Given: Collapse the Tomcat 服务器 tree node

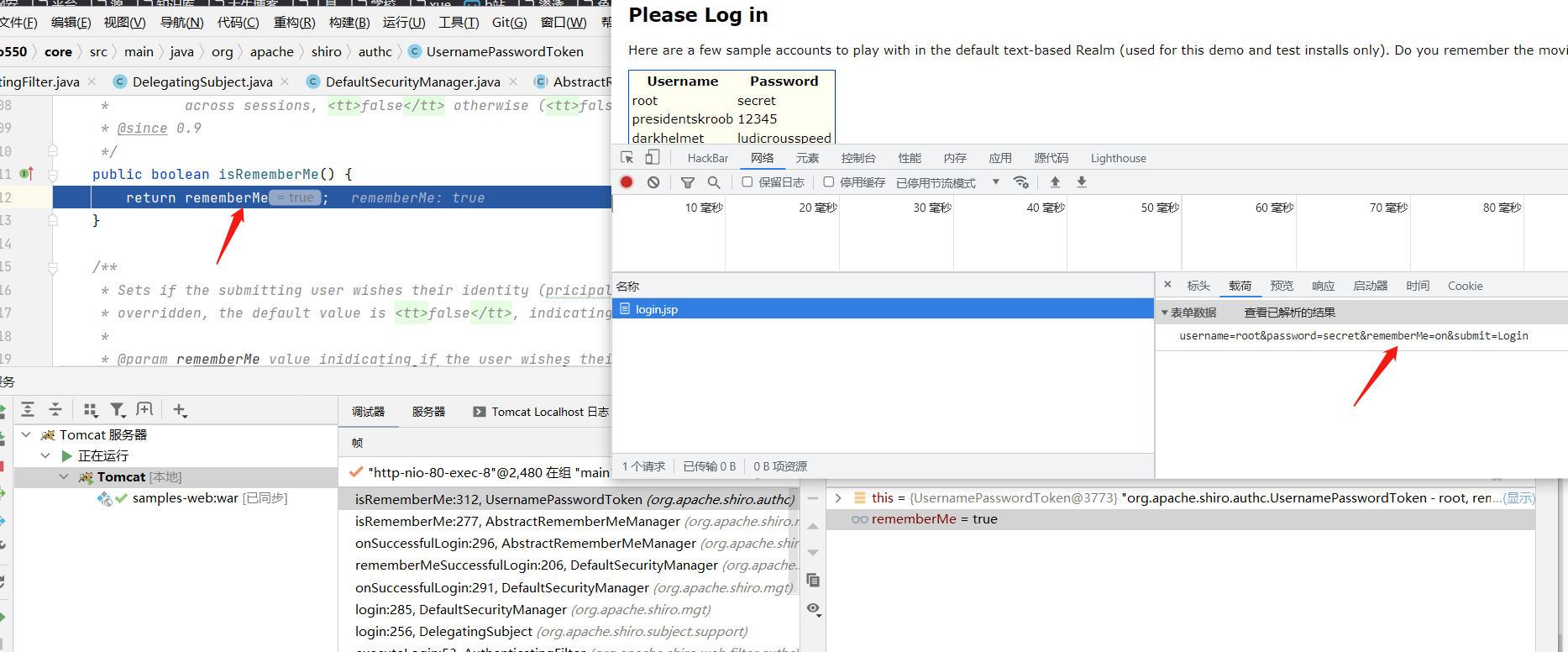Looking at the screenshot, I should (x=26, y=434).
